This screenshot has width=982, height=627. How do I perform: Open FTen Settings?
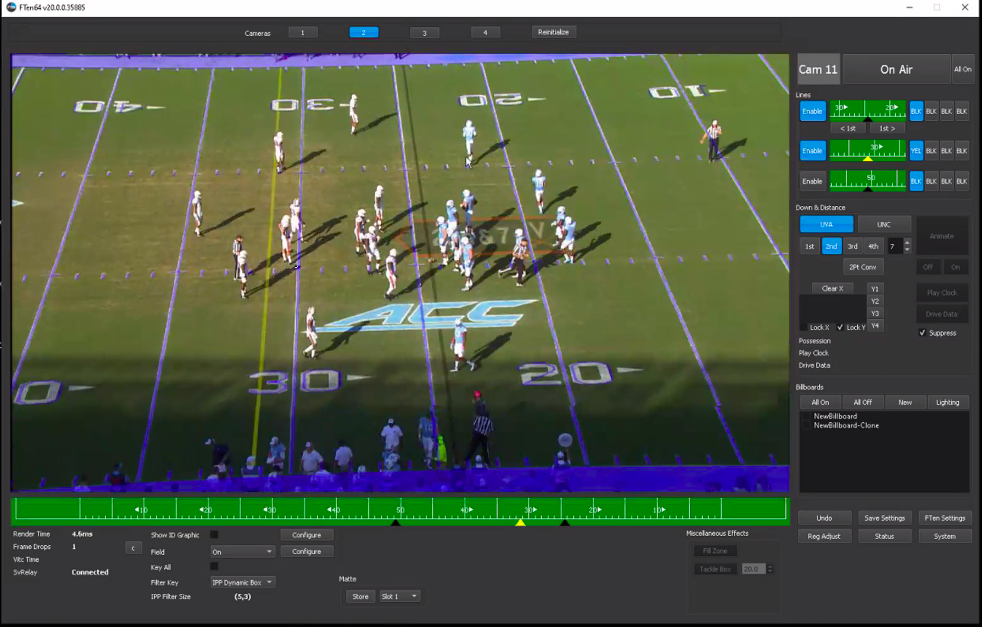(944, 518)
